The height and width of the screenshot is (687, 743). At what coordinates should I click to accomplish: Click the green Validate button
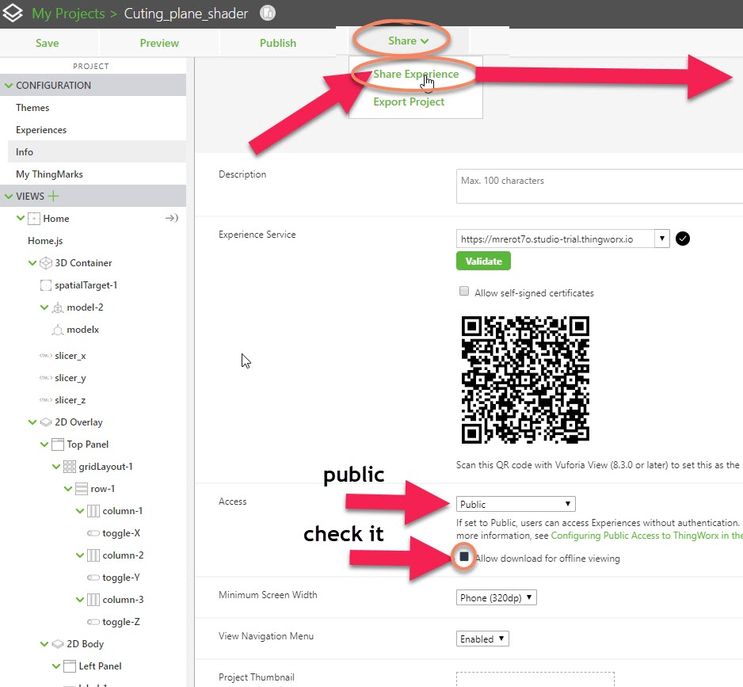point(483,261)
